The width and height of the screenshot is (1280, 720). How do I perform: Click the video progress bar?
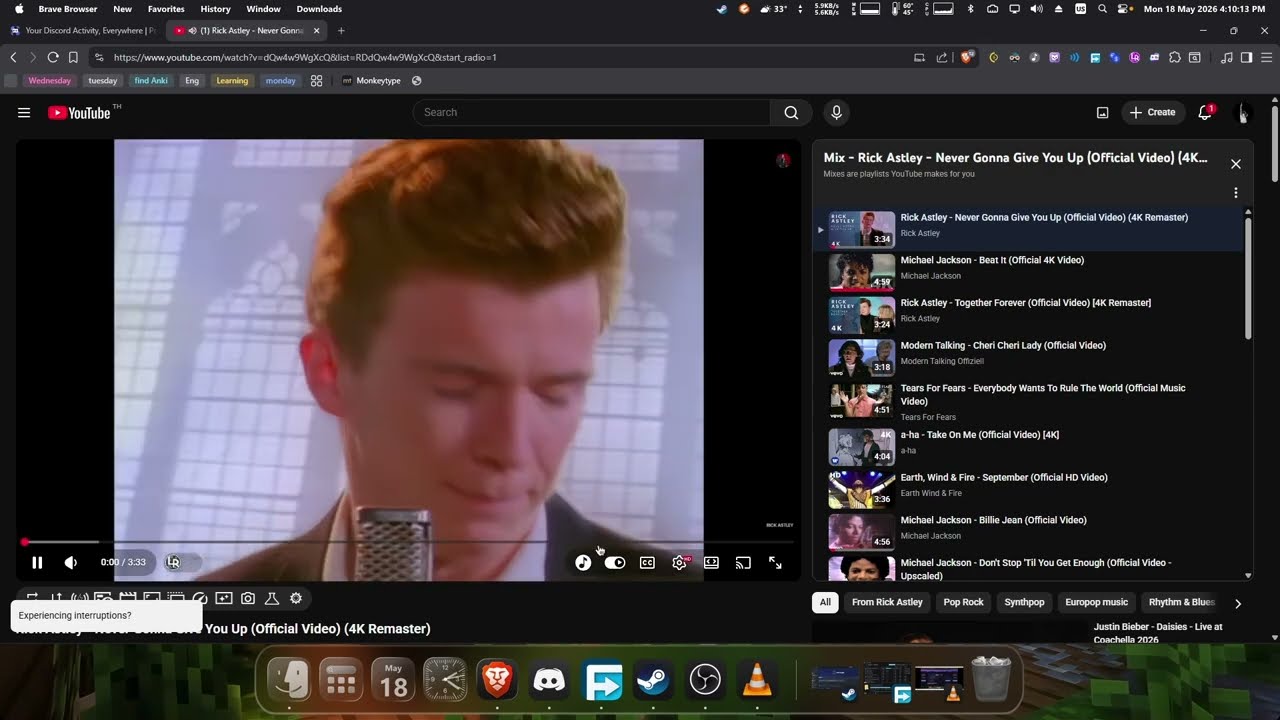click(408, 542)
